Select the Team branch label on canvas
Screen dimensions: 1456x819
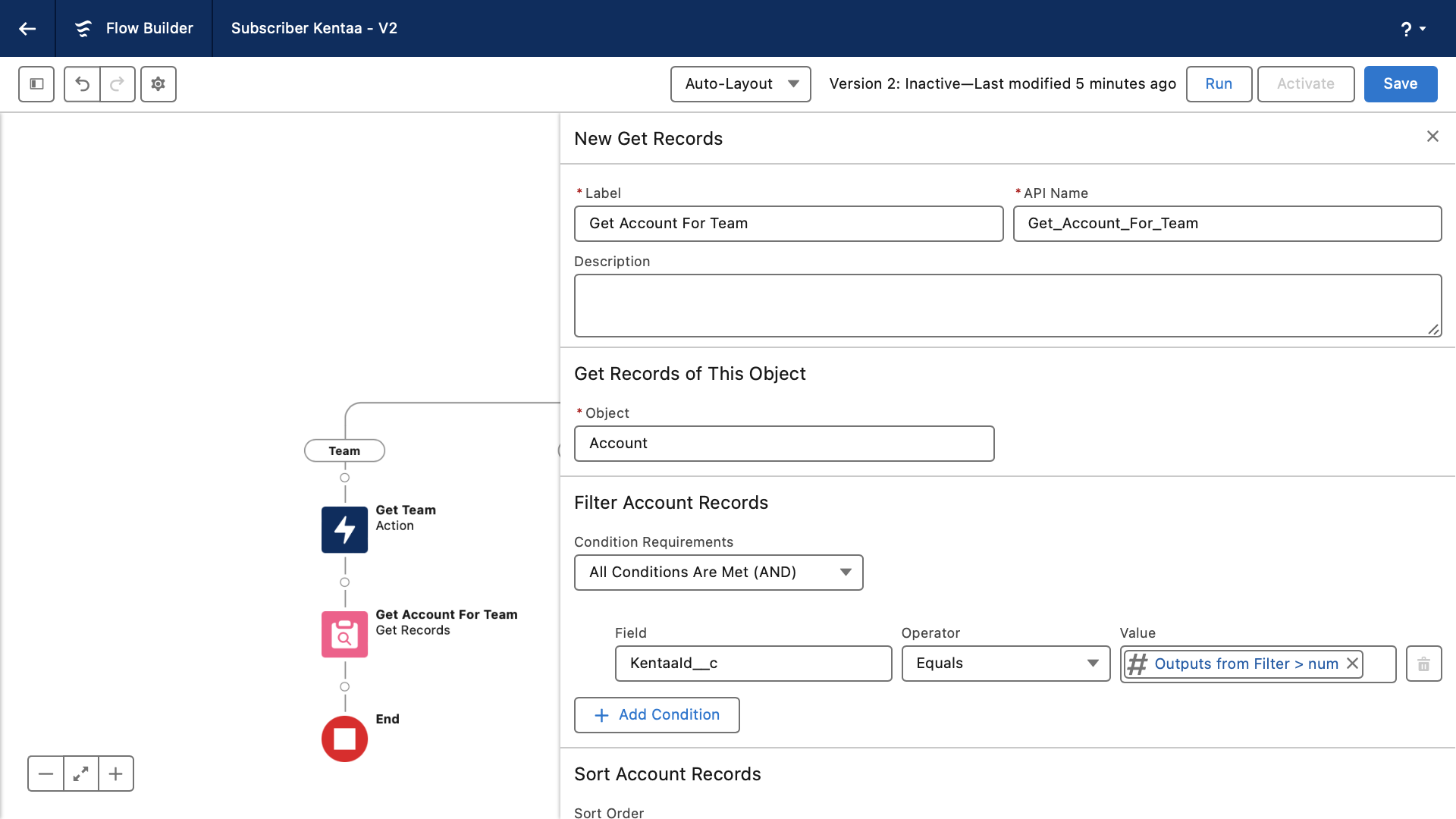344,451
